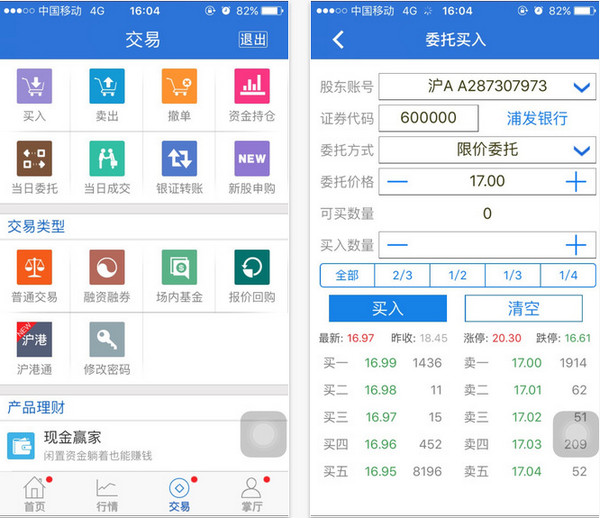Tap the 买入 (Buy) icon
Screen dimensions: 600x518
pos(35,86)
